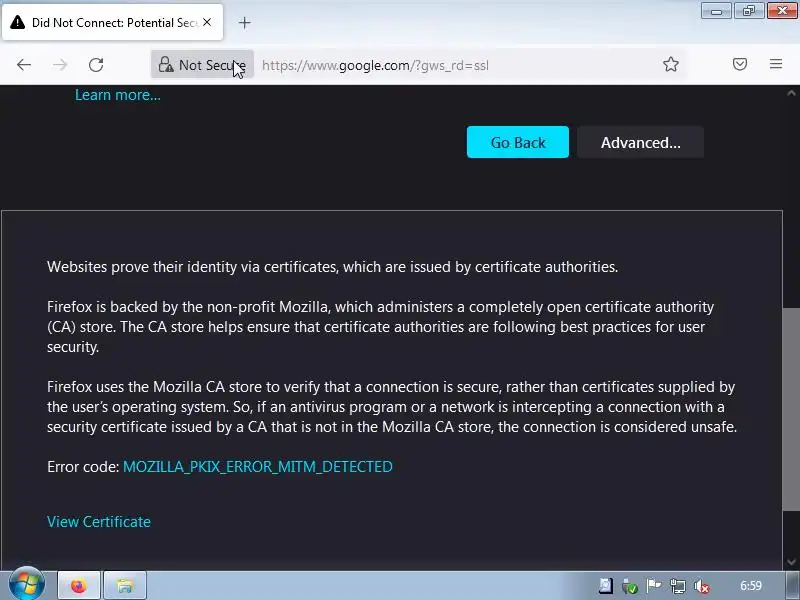Click the greyed forward navigation arrow
This screenshot has height=600, width=800.
pyautogui.click(x=60, y=65)
